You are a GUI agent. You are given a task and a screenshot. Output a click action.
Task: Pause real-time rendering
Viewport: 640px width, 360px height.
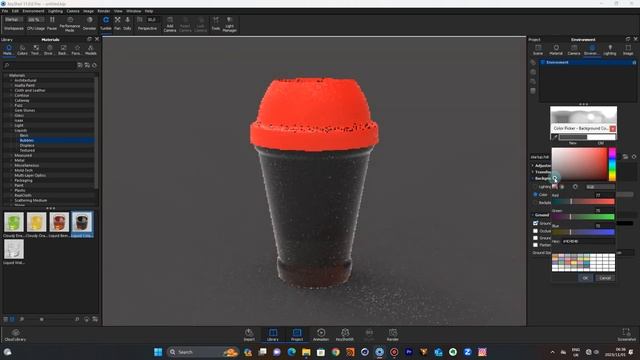tap(52, 23)
